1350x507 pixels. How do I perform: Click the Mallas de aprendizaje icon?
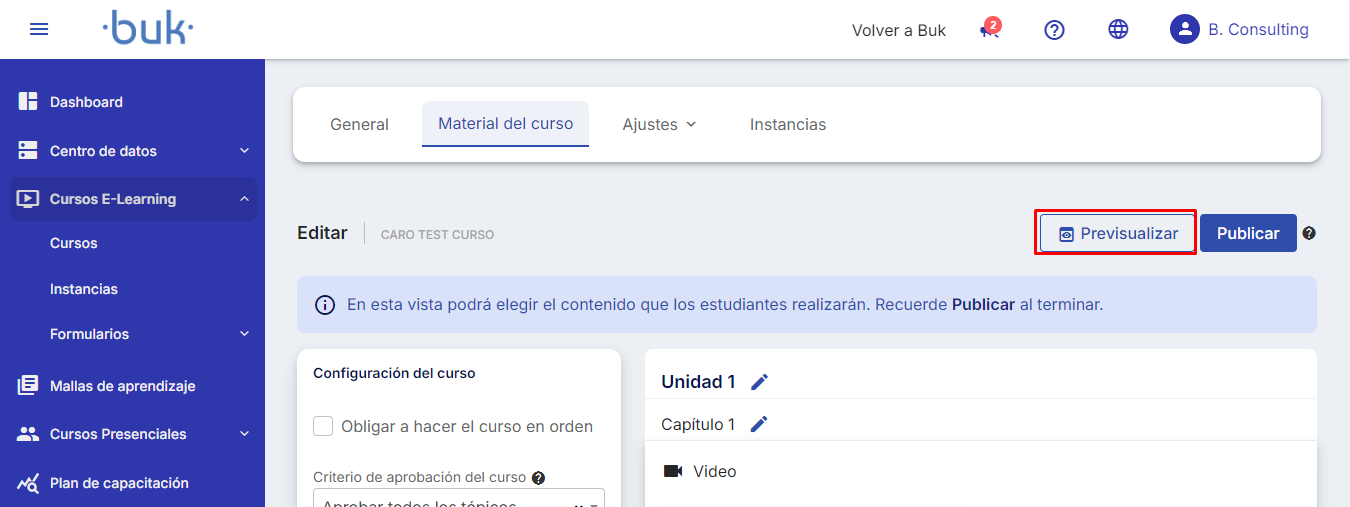[x=28, y=386]
